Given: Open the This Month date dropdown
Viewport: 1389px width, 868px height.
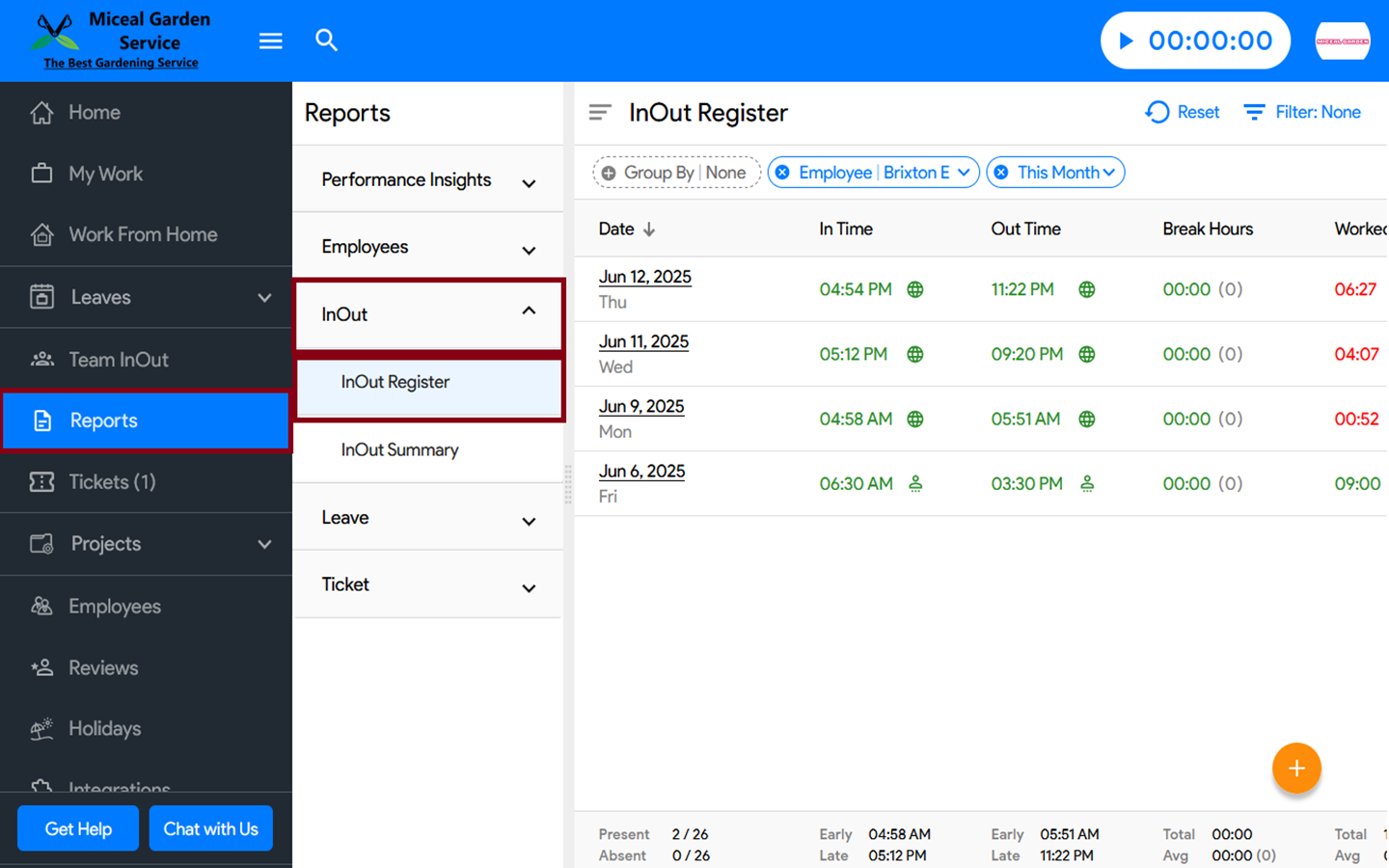Looking at the screenshot, I should [x=1109, y=173].
